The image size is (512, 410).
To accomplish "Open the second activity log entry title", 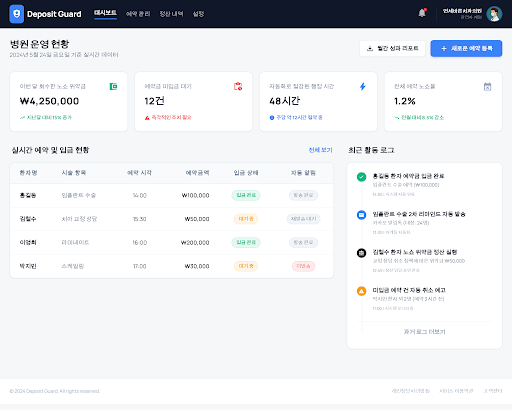I will (419, 214).
